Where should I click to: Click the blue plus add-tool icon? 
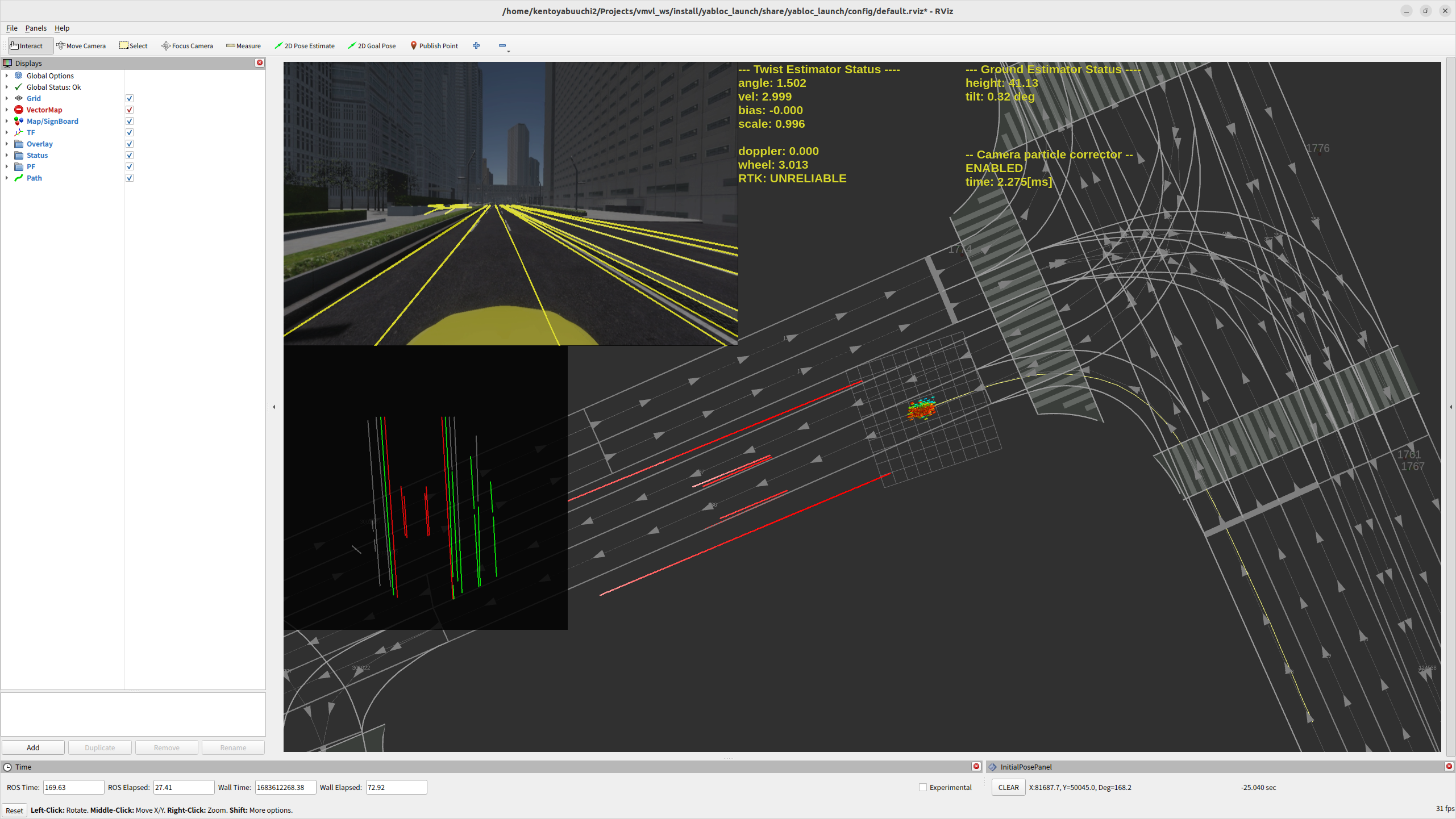pos(476,45)
